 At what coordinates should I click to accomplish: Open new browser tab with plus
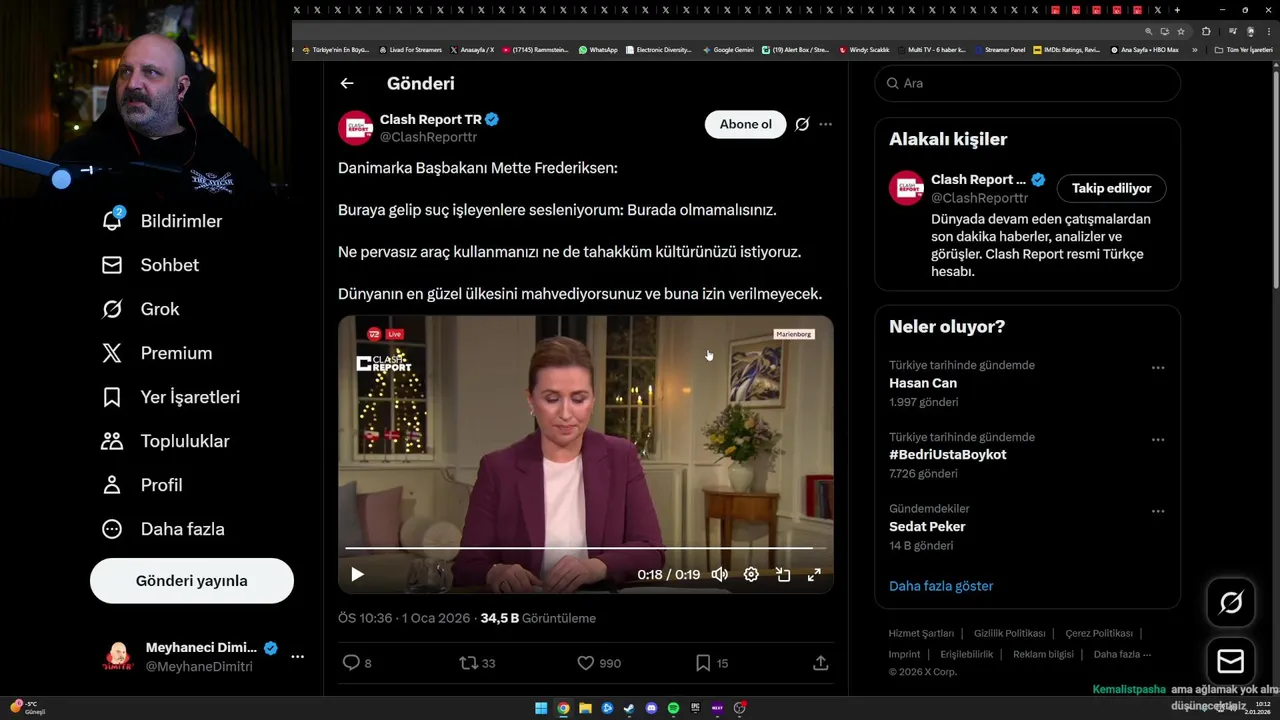tap(1177, 10)
